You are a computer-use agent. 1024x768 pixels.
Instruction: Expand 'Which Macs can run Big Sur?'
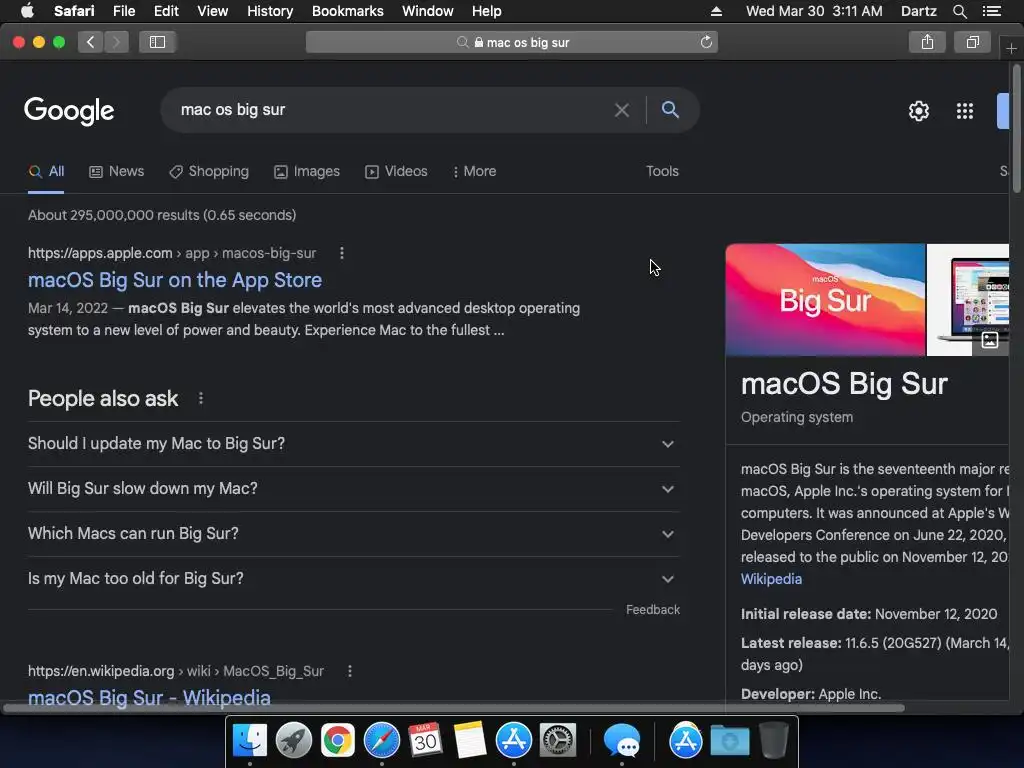(354, 534)
